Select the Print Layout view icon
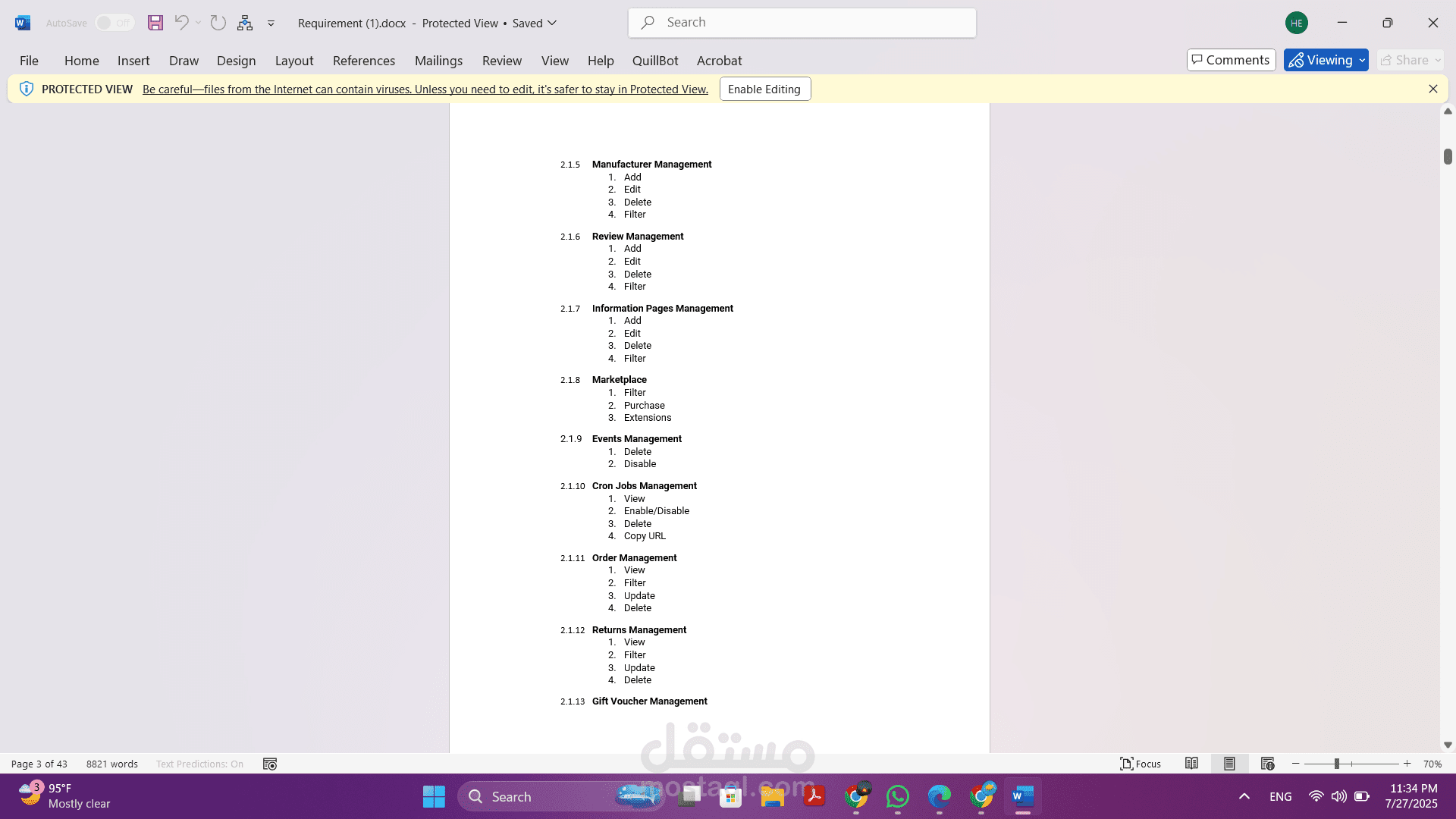 (1229, 764)
